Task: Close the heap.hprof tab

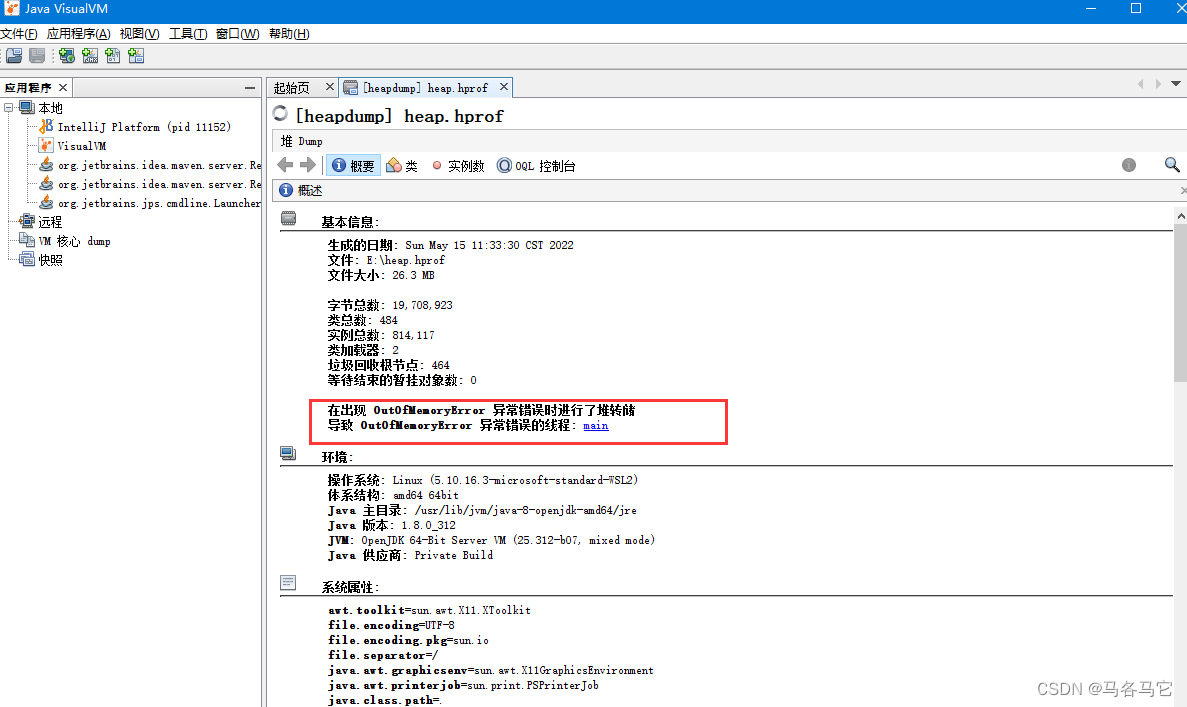Action: tap(503, 87)
